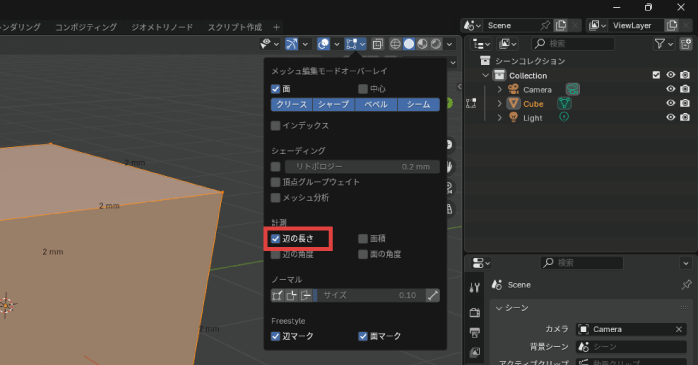Enable 面の角度 face angle
The image size is (698, 365).
363,254
